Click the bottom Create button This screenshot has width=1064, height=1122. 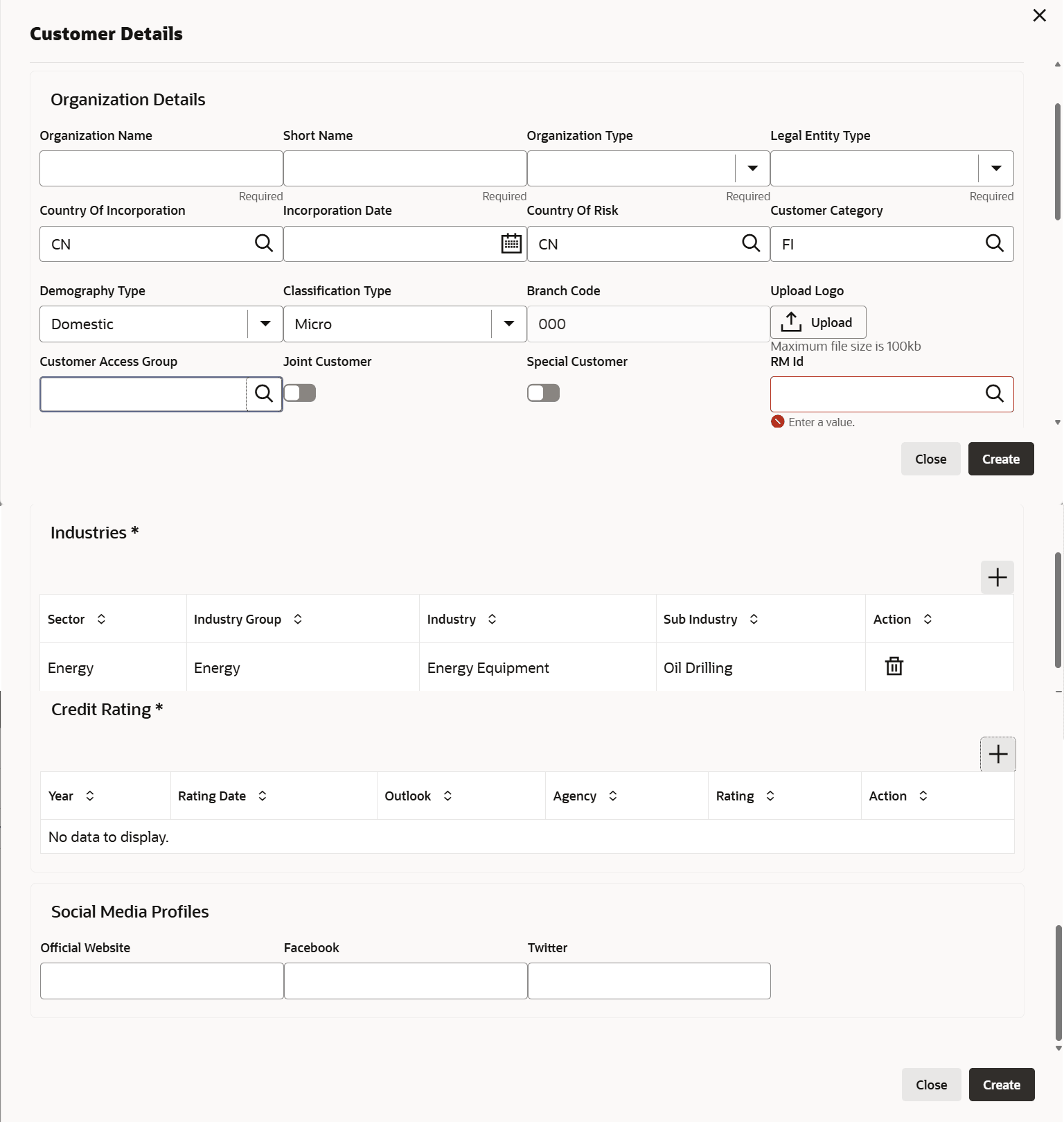[x=1002, y=1085]
